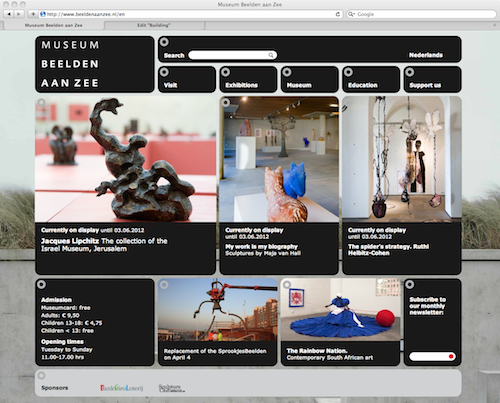
Task: Open the Google search engine dropdown
Action: pos(351,14)
